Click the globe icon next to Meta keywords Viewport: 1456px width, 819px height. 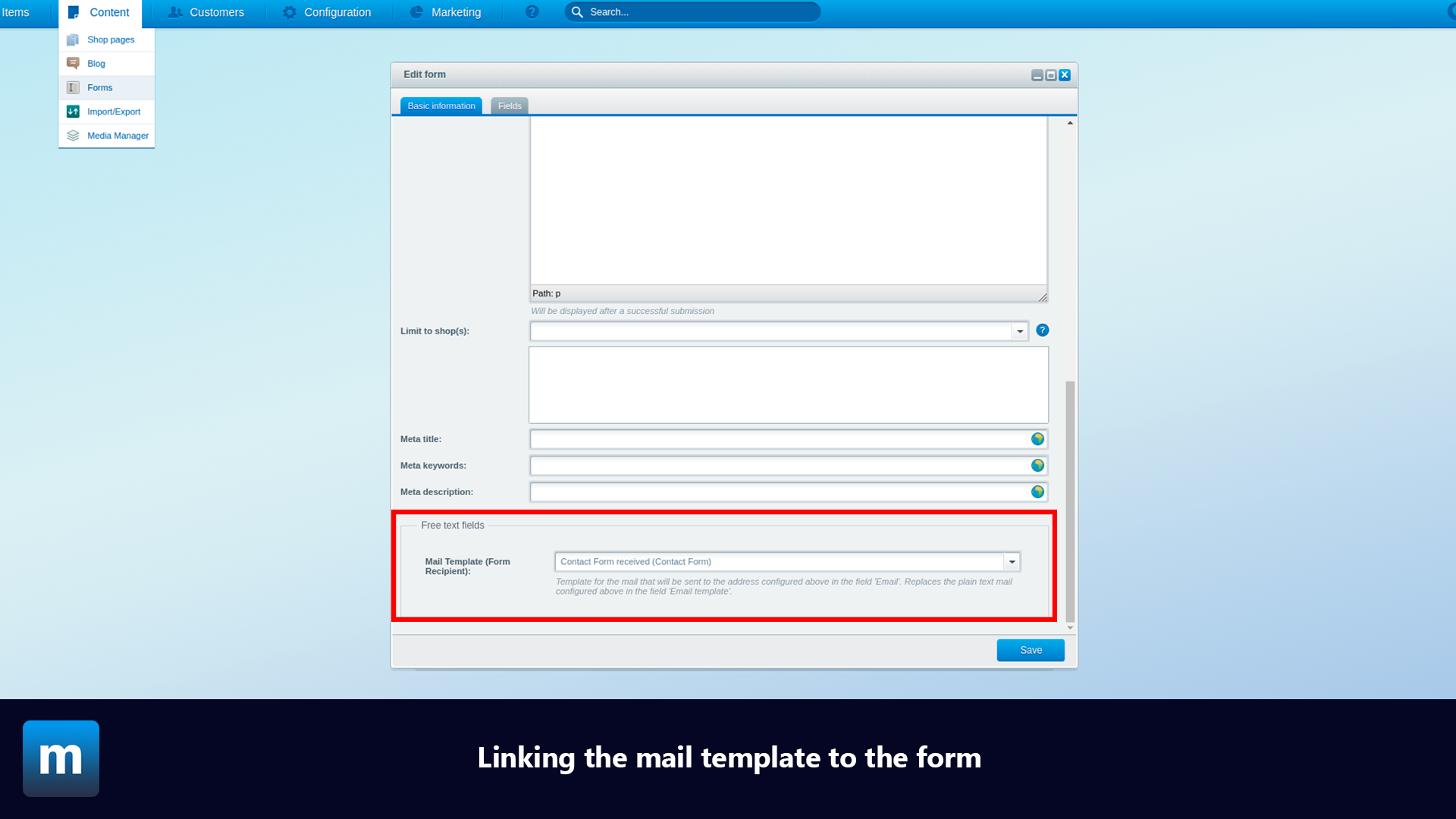coord(1038,465)
